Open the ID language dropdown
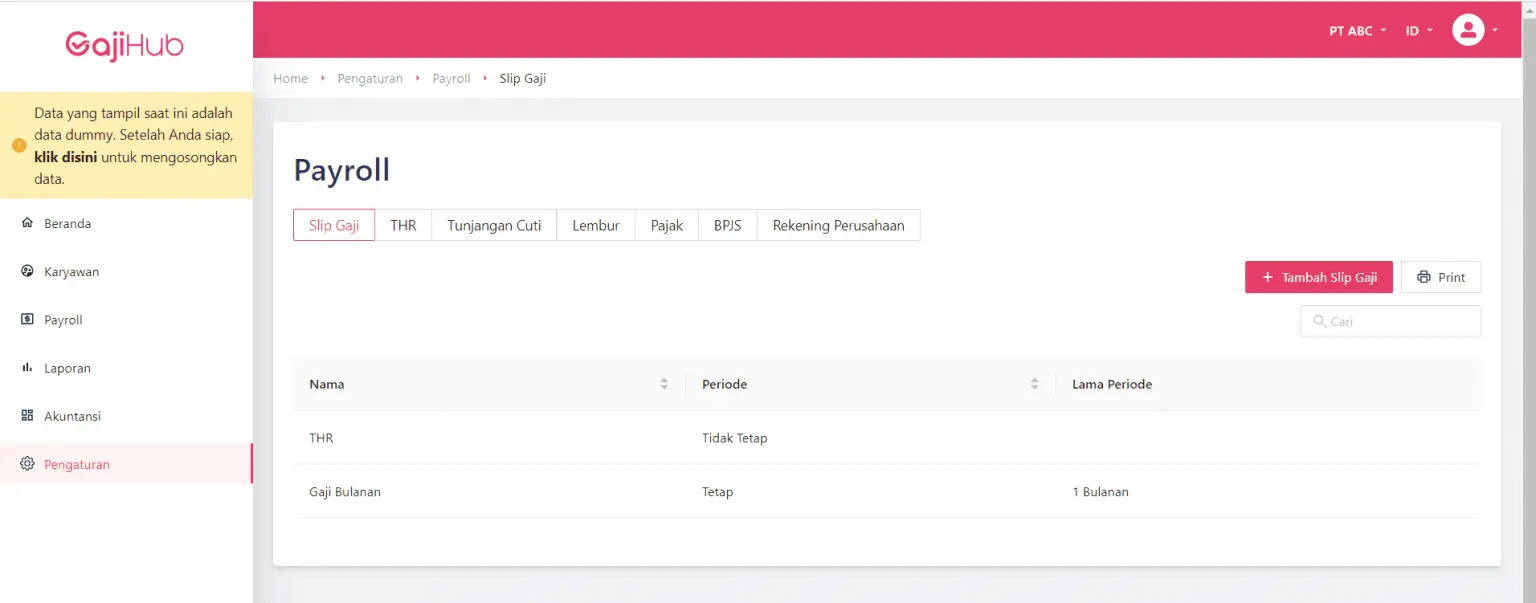 1418,31
